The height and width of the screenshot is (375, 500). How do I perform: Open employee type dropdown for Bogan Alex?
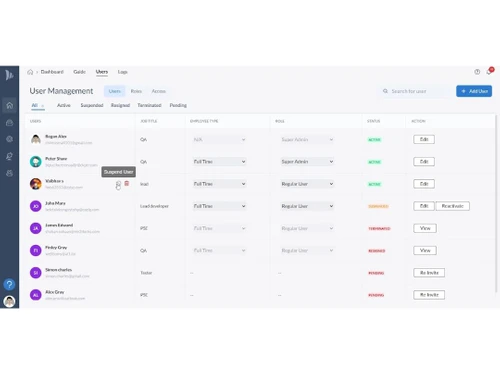(x=219, y=139)
